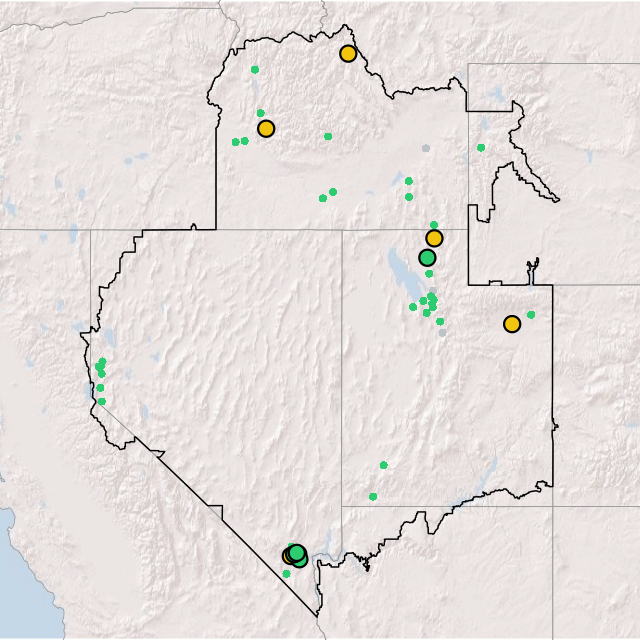
Task: Select small green dot directly above yellow marker near lake
Action: coord(433,225)
